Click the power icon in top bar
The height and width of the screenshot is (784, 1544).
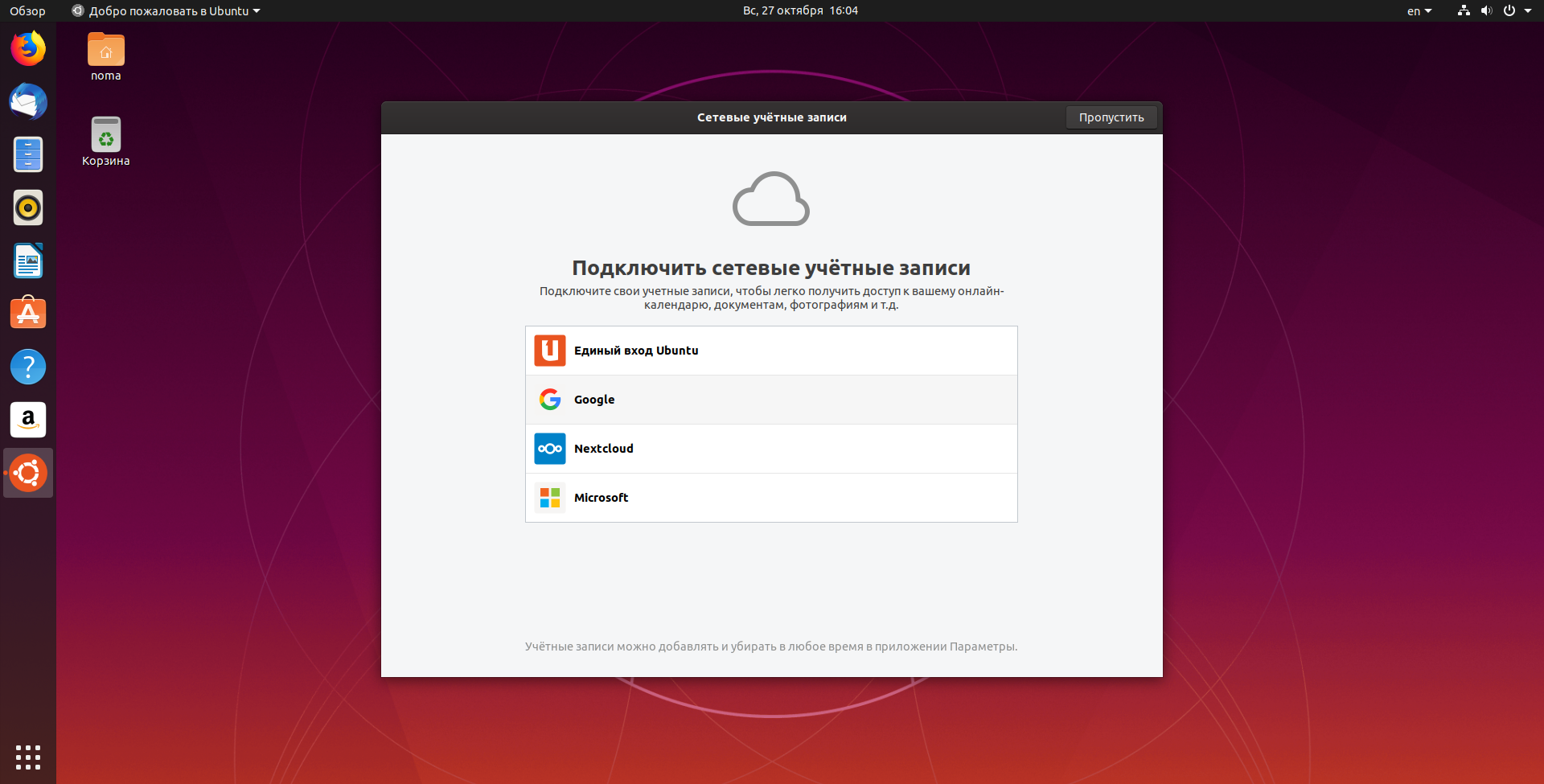(x=1509, y=10)
